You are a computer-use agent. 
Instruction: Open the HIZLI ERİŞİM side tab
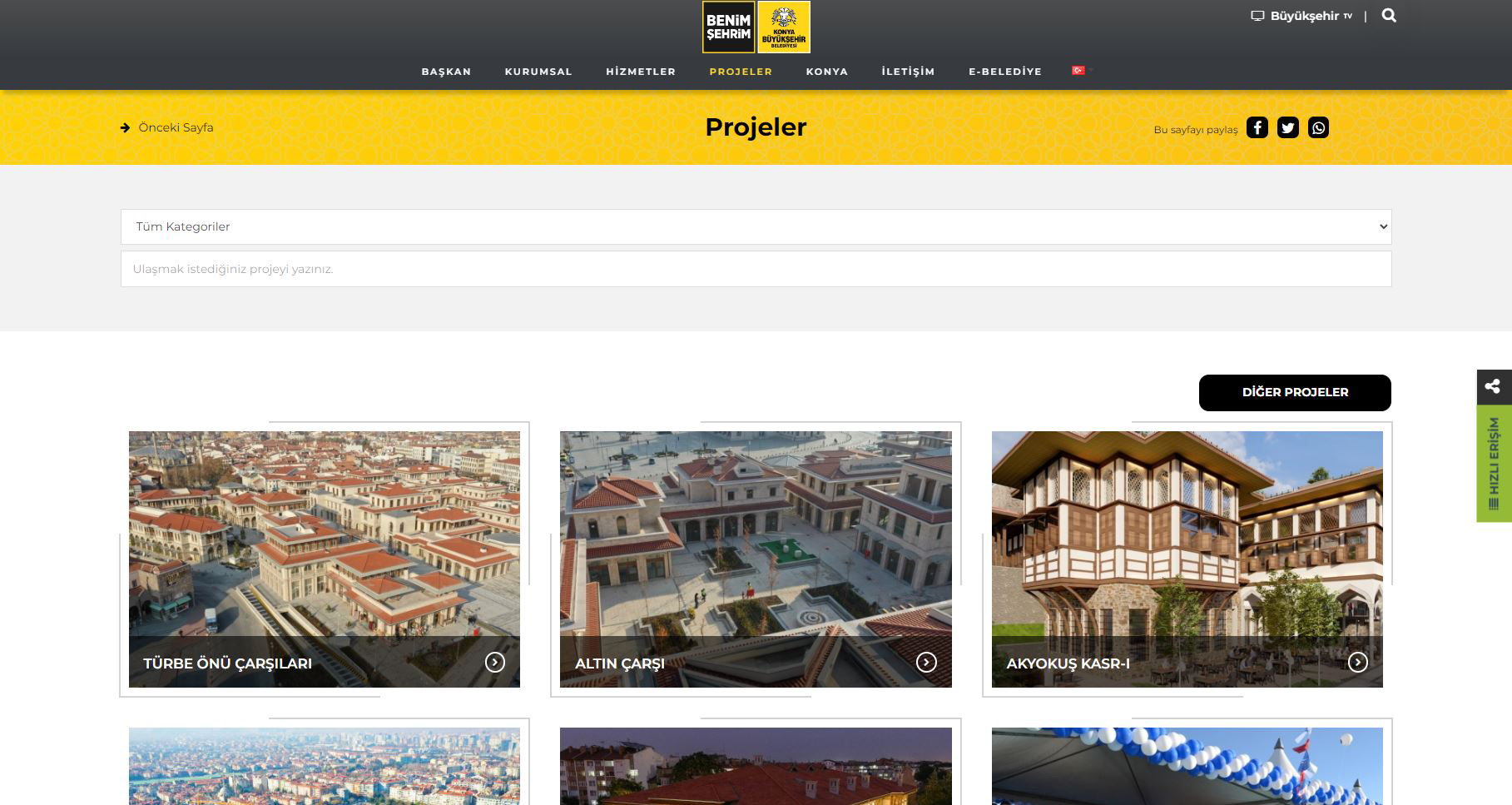[1494, 463]
